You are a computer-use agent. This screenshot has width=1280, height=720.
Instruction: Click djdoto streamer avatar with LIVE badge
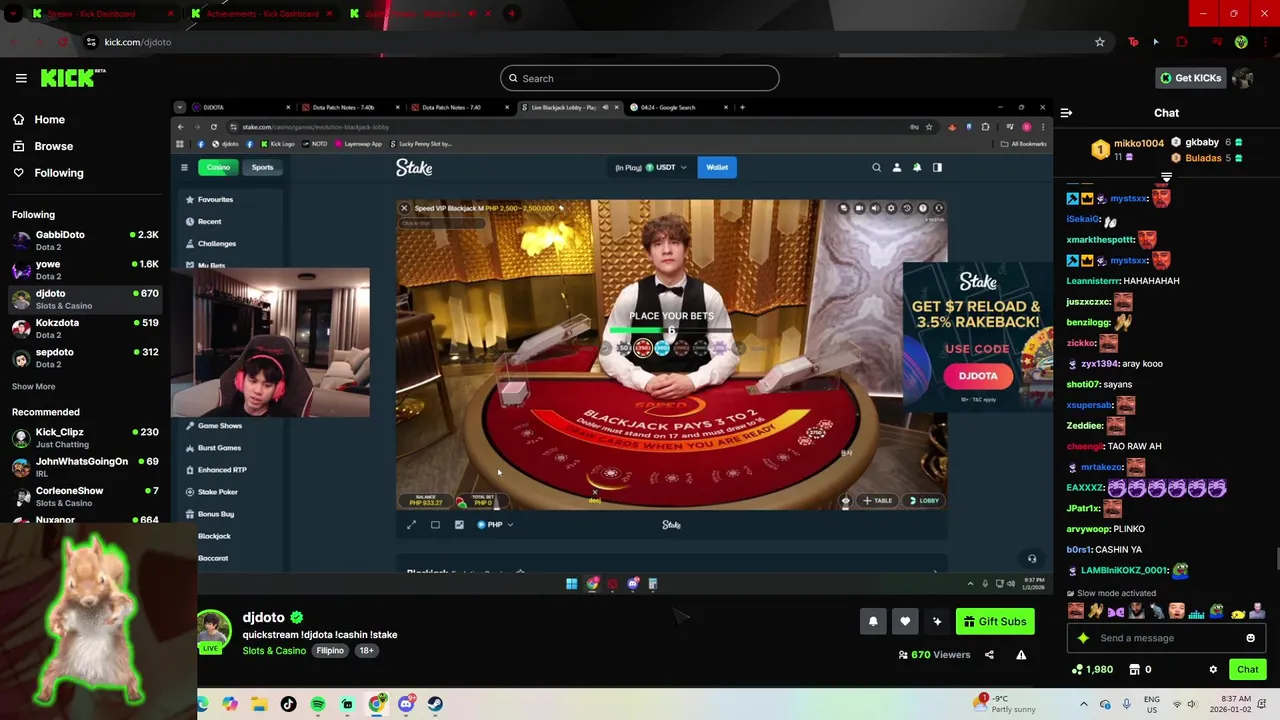(x=214, y=630)
